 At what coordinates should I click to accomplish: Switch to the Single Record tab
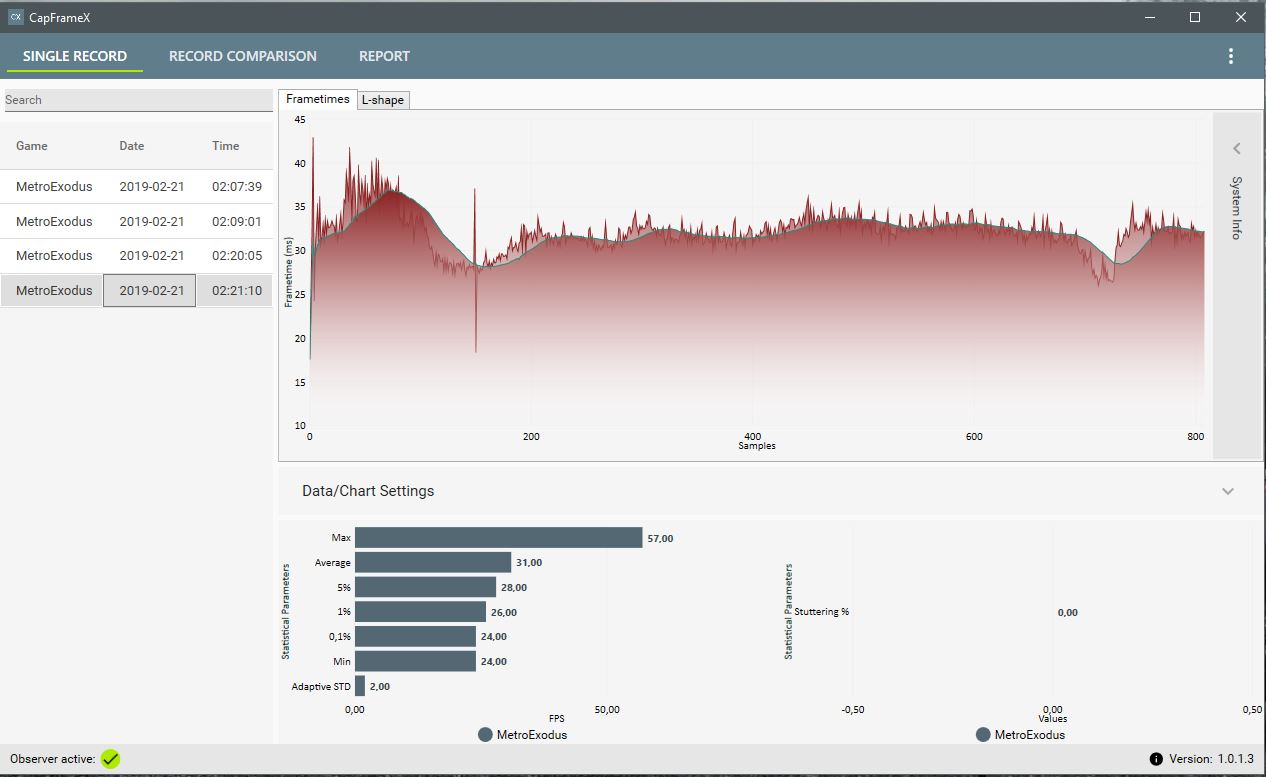75,56
